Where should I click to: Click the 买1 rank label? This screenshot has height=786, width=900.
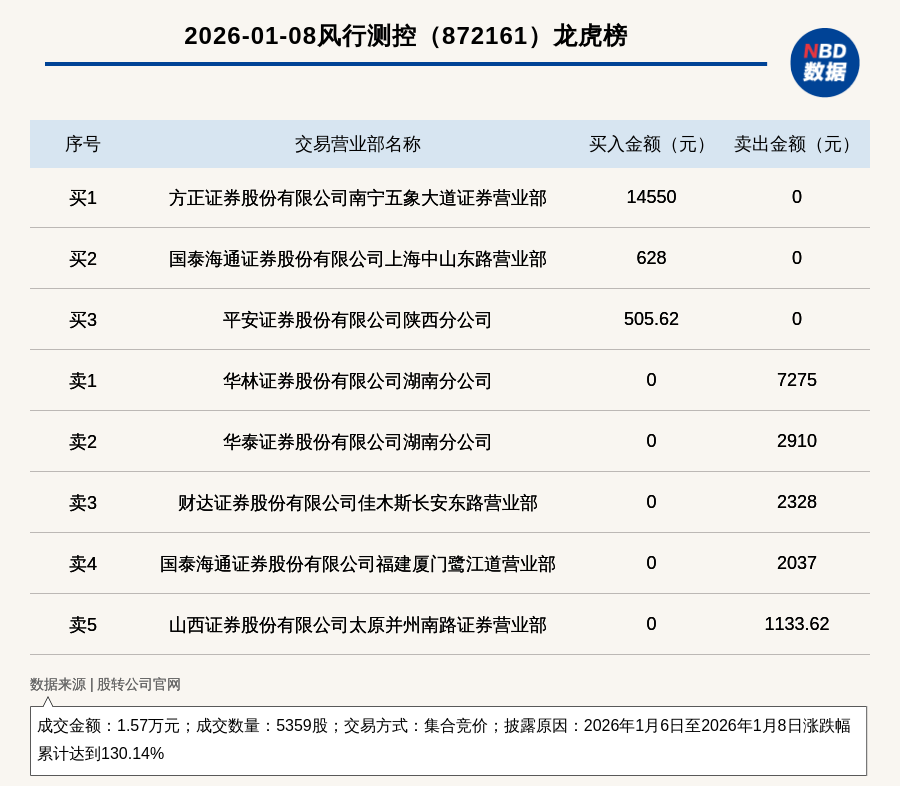(83, 198)
